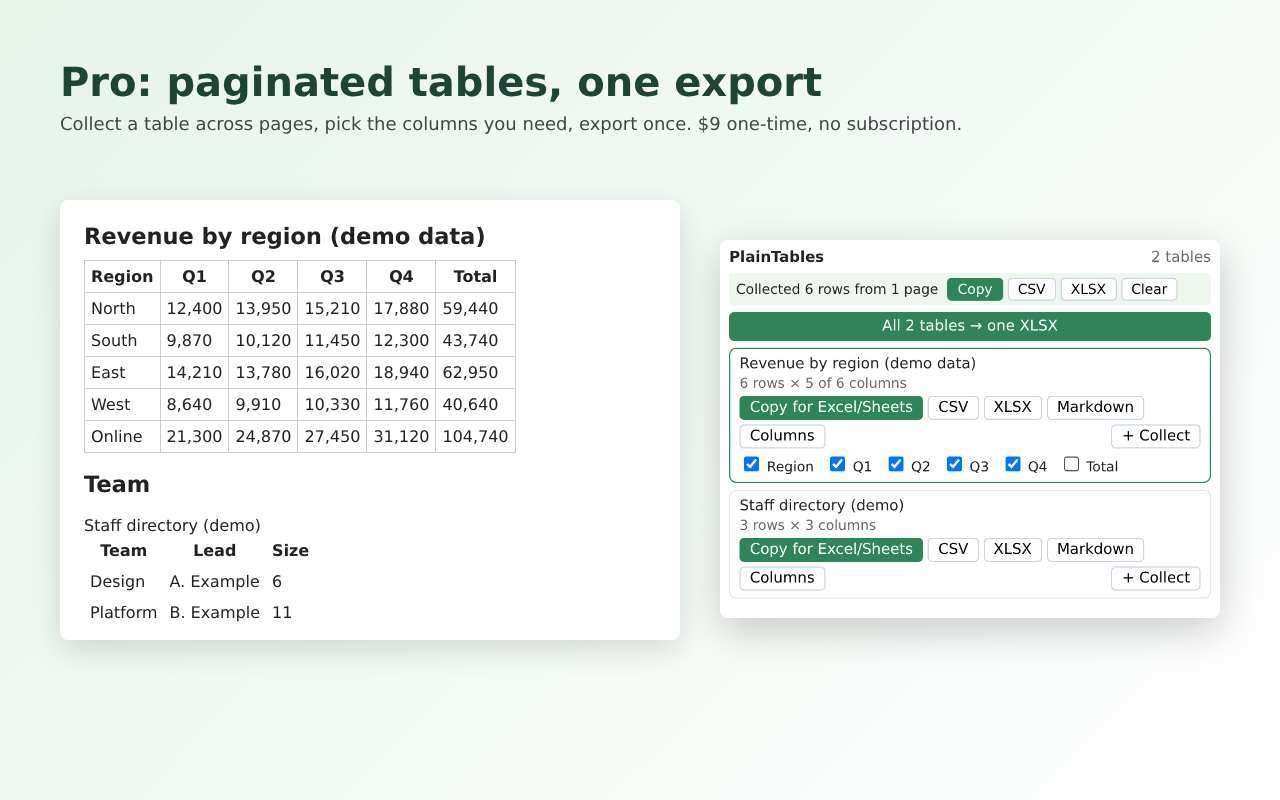Click 'Collected 6 rows from 1 page' text
The image size is (1280, 800).
pos(837,289)
